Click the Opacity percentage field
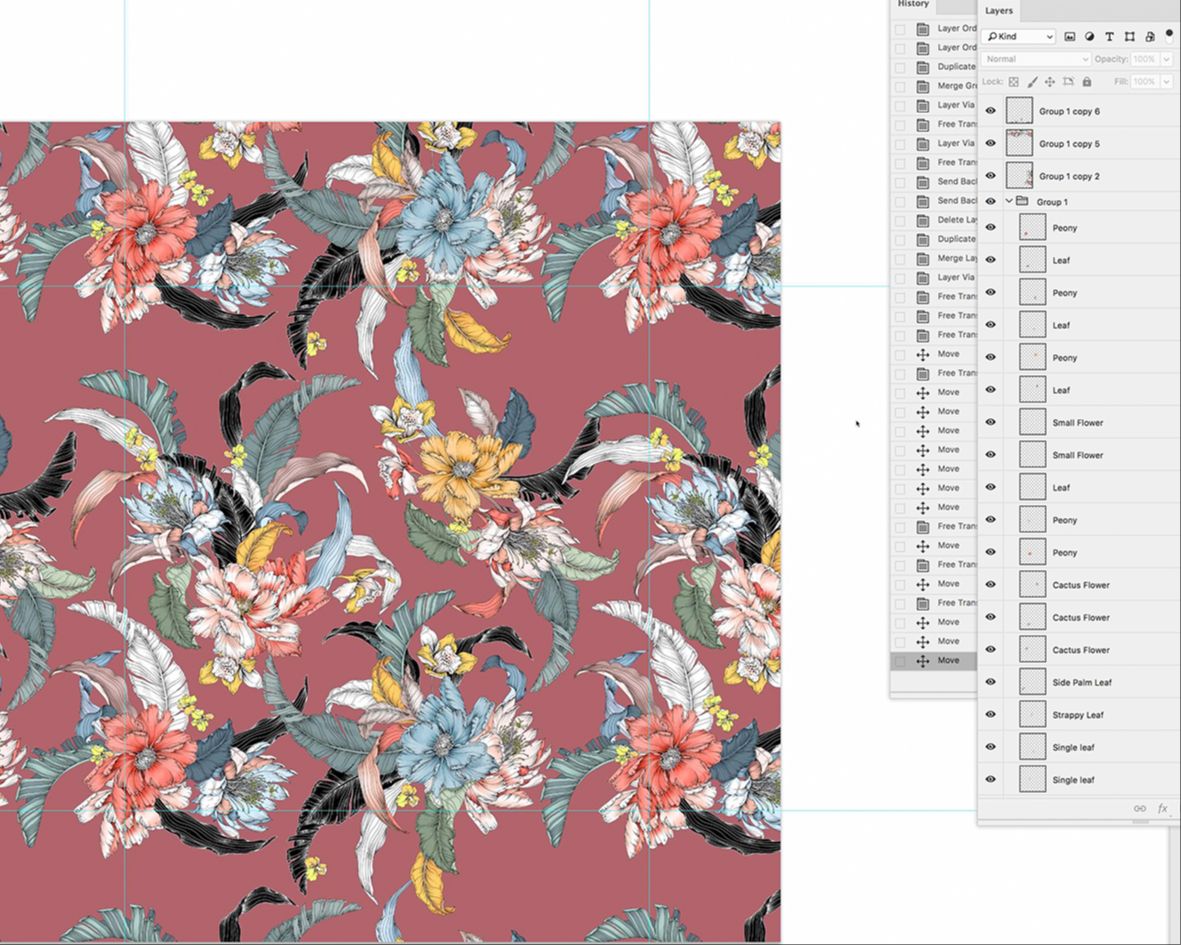1181x945 pixels. (x=1144, y=59)
